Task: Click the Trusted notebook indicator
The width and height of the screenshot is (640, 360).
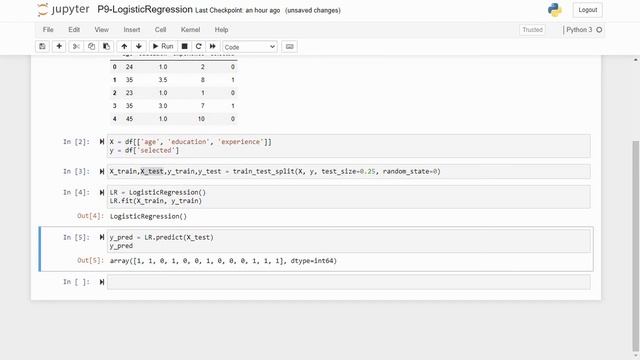Action: (532, 30)
